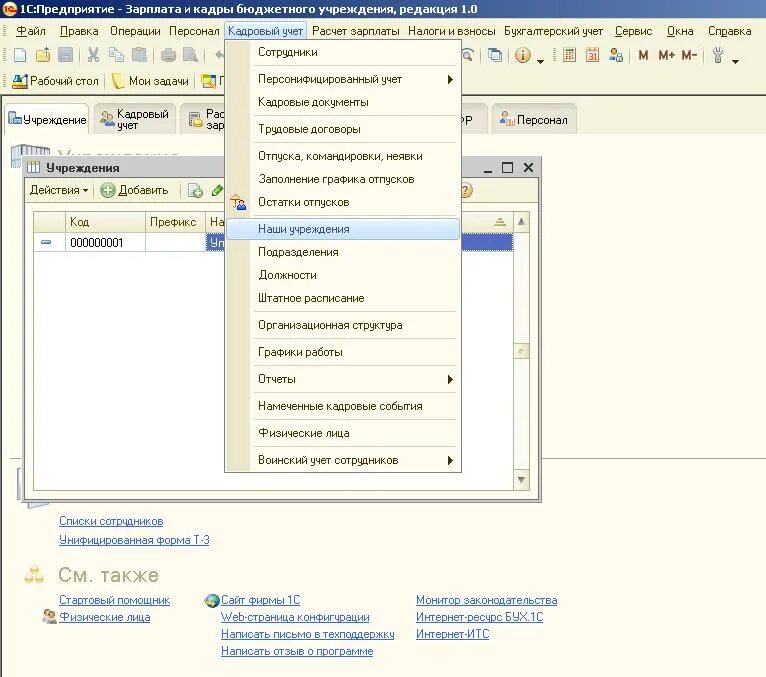Open the Расчет зарплаты menu
This screenshot has height=677, width=766.
(356, 31)
